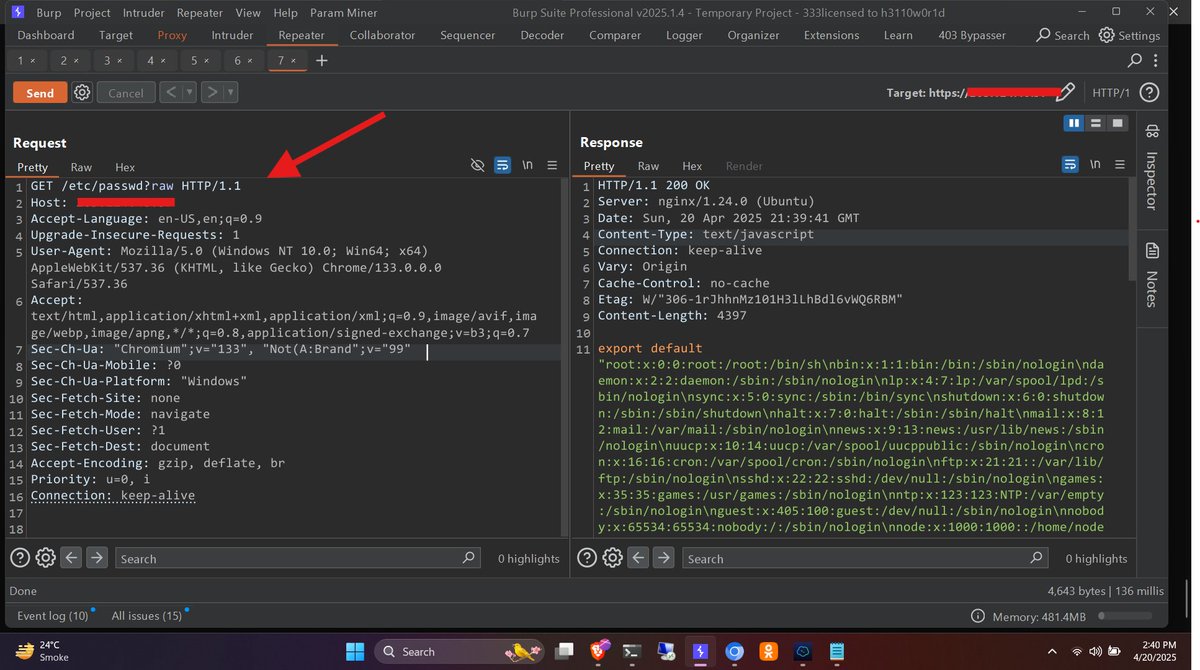Screen dimensions: 1200x670
Task: Open tab bar three-dot options menu
Action: click(x=1154, y=60)
